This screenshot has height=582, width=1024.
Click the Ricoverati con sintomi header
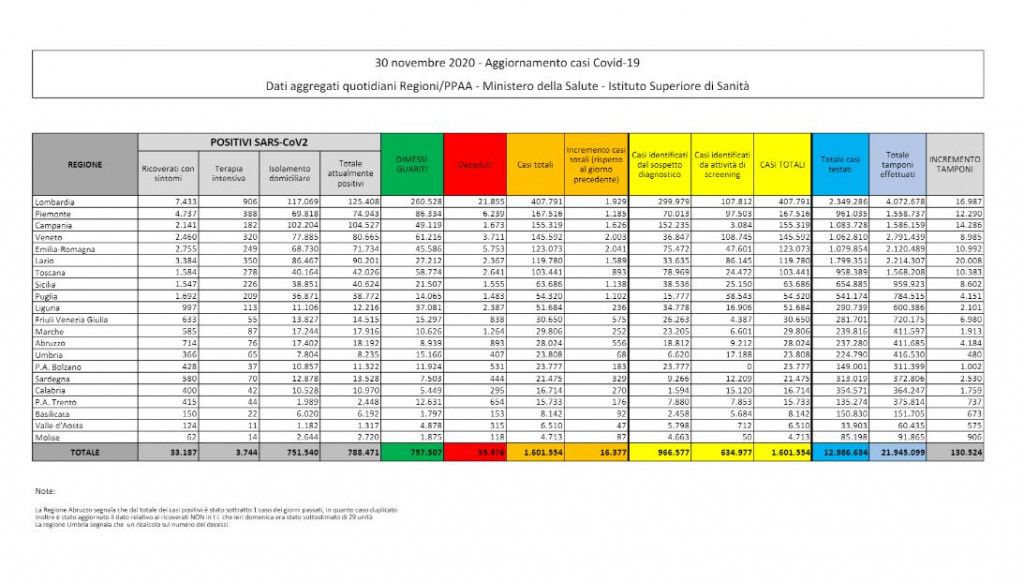(167, 174)
